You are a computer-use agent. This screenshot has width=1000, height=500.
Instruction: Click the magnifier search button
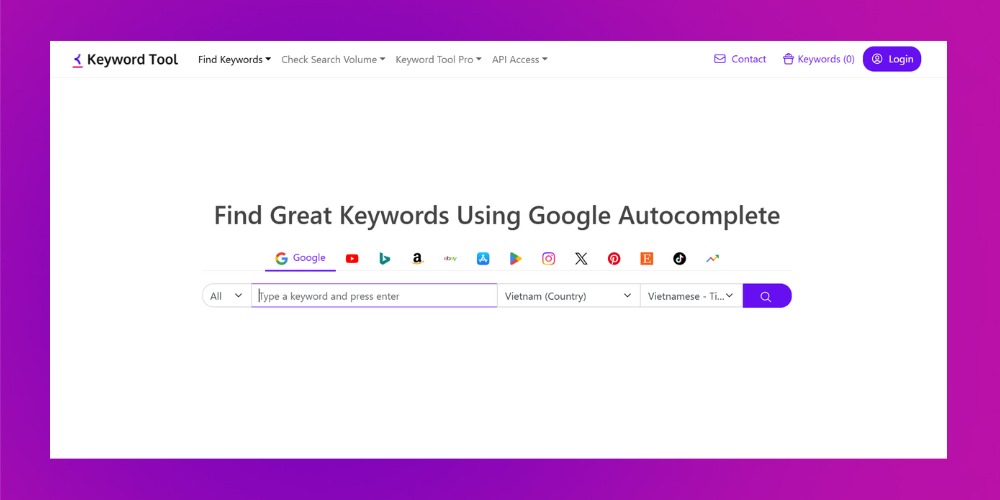(767, 296)
